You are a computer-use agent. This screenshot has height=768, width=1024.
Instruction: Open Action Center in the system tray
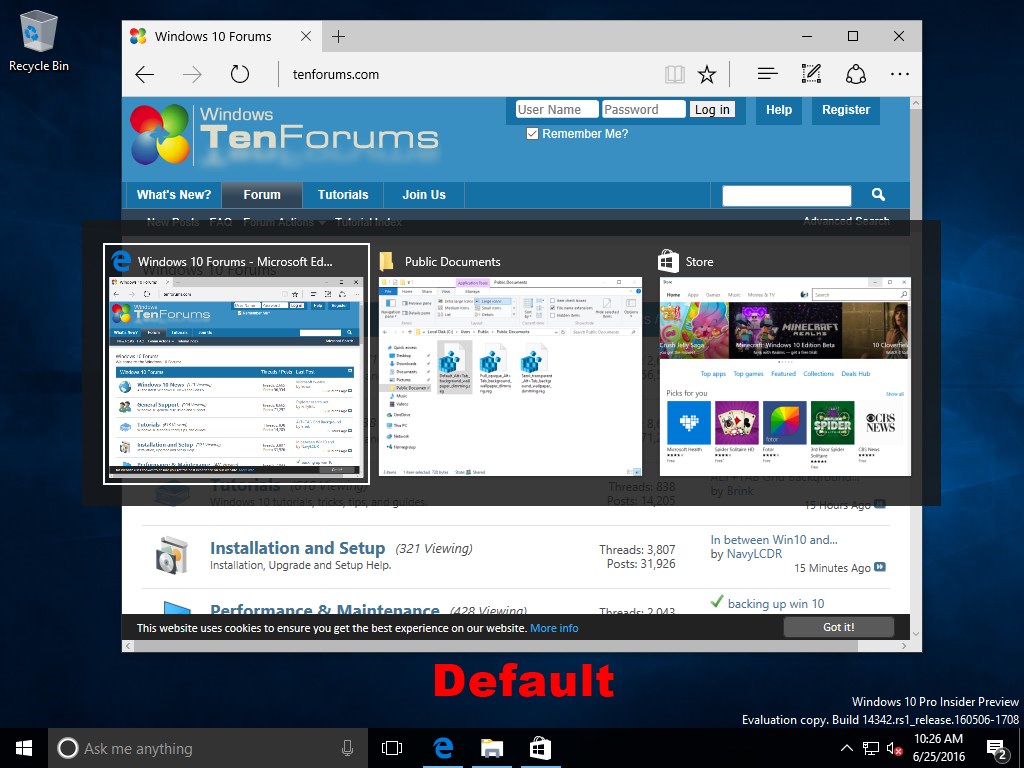[x=995, y=747]
